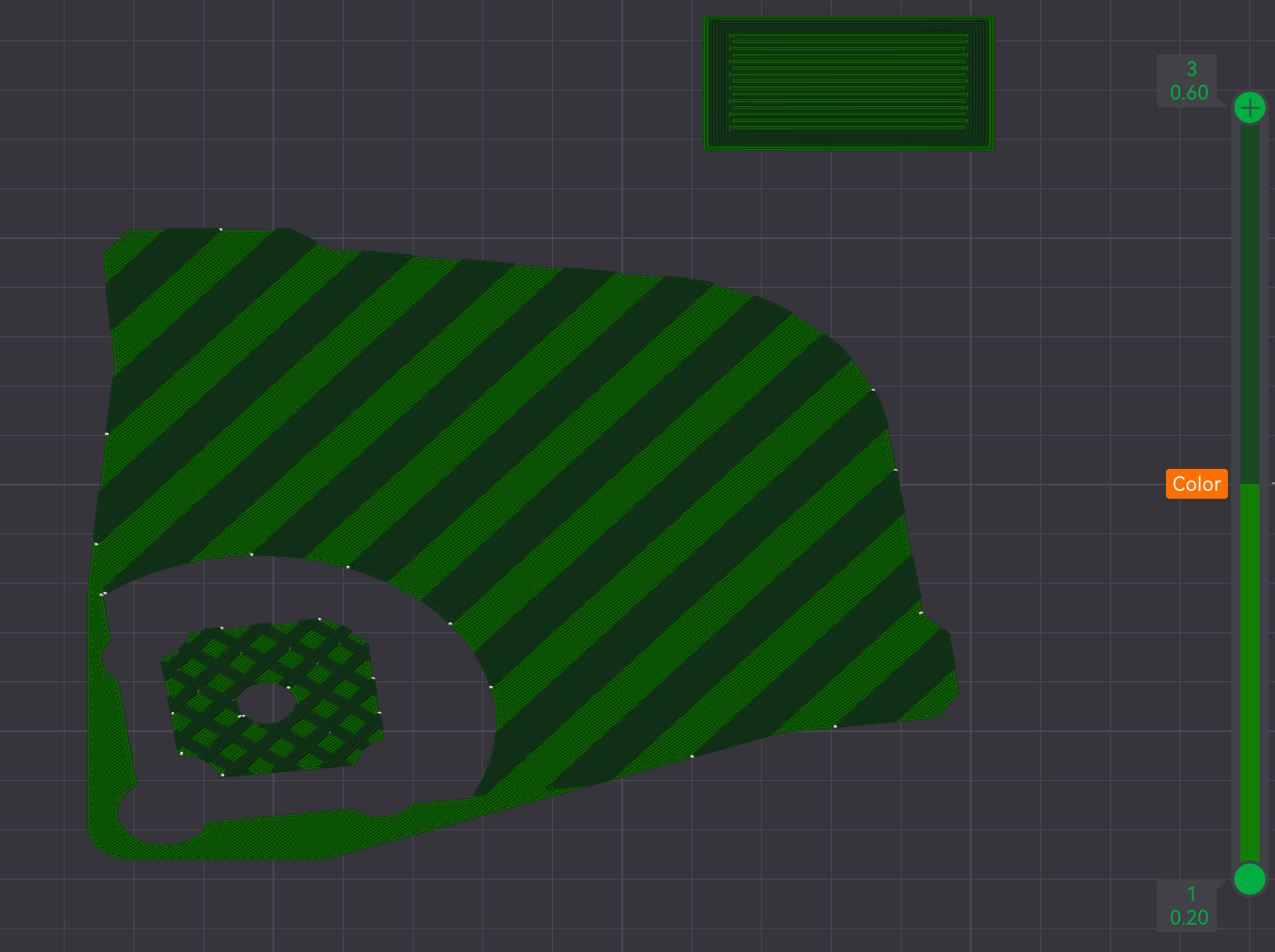Click the plus icon on the top layer handle
Viewport: 1275px width, 952px height.
(1249, 107)
